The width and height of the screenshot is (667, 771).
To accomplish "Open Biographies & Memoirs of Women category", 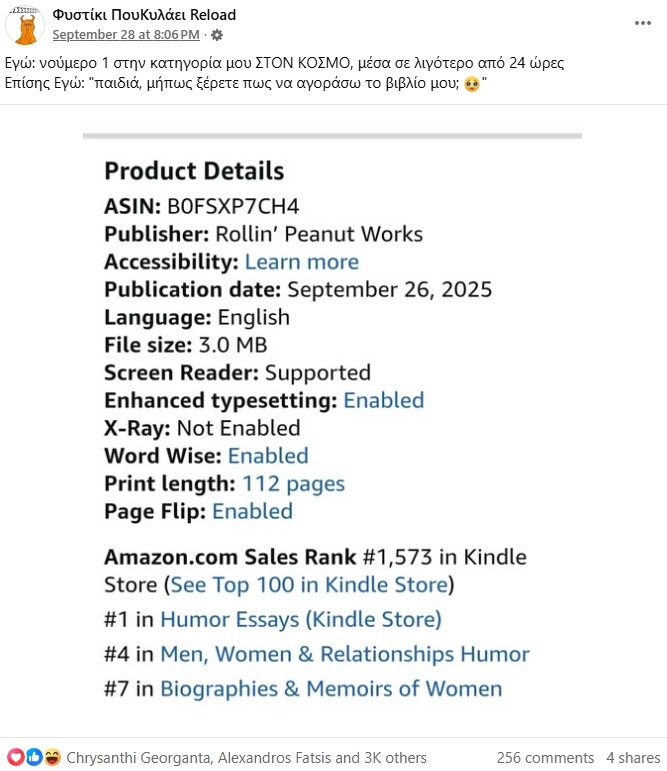I will coord(331,689).
